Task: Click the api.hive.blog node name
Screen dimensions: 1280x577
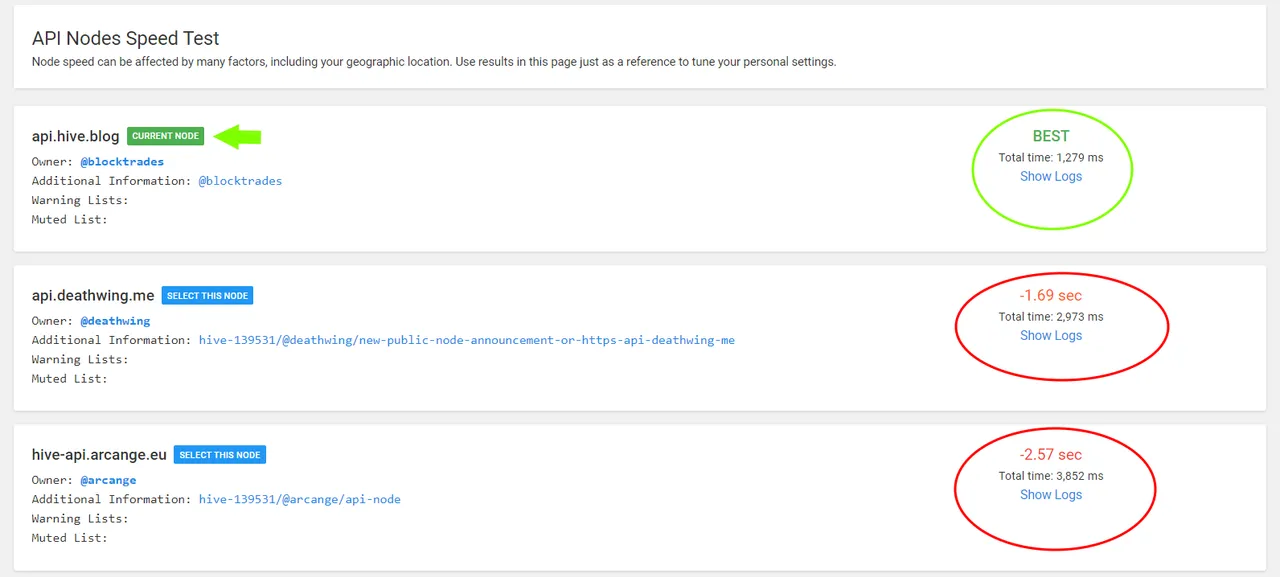Action: (x=75, y=136)
